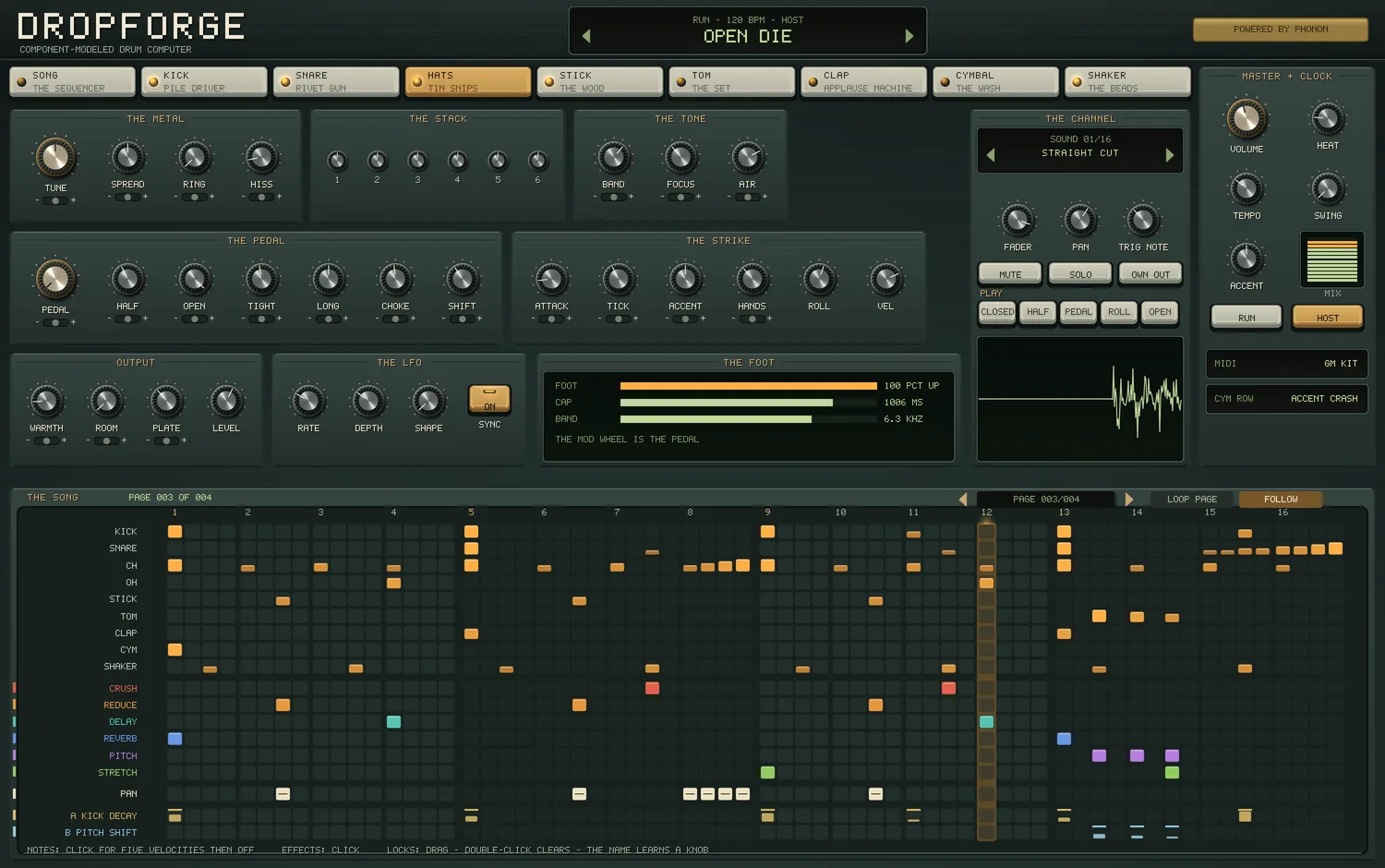Click the TUNE knob in The Metal

click(x=55, y=158)
